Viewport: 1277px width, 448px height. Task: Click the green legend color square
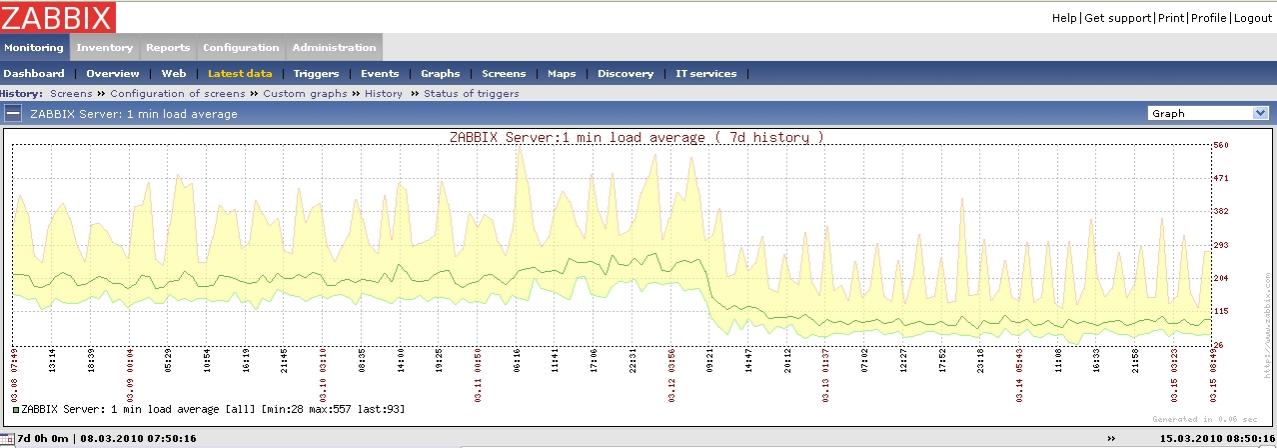point(16,410)
